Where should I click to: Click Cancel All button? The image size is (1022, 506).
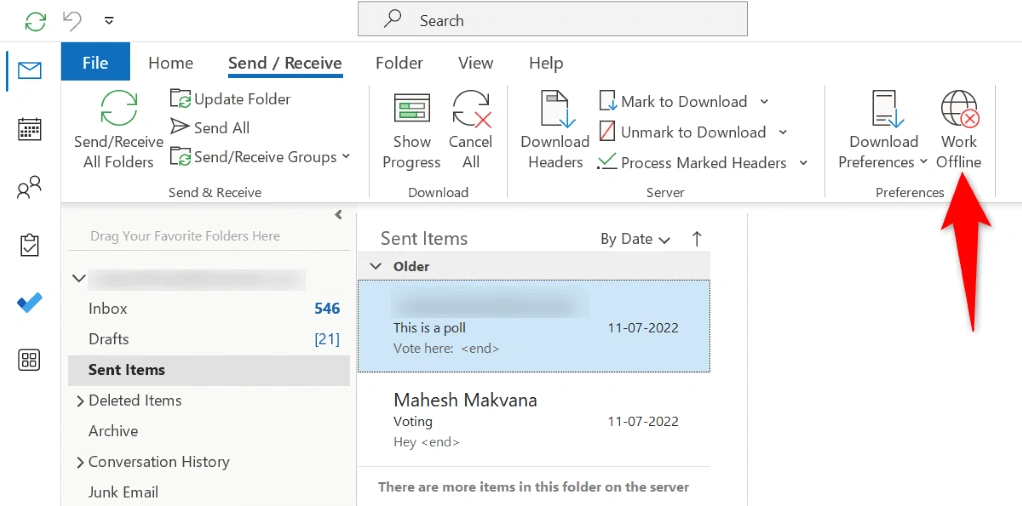tap(471, 130)
